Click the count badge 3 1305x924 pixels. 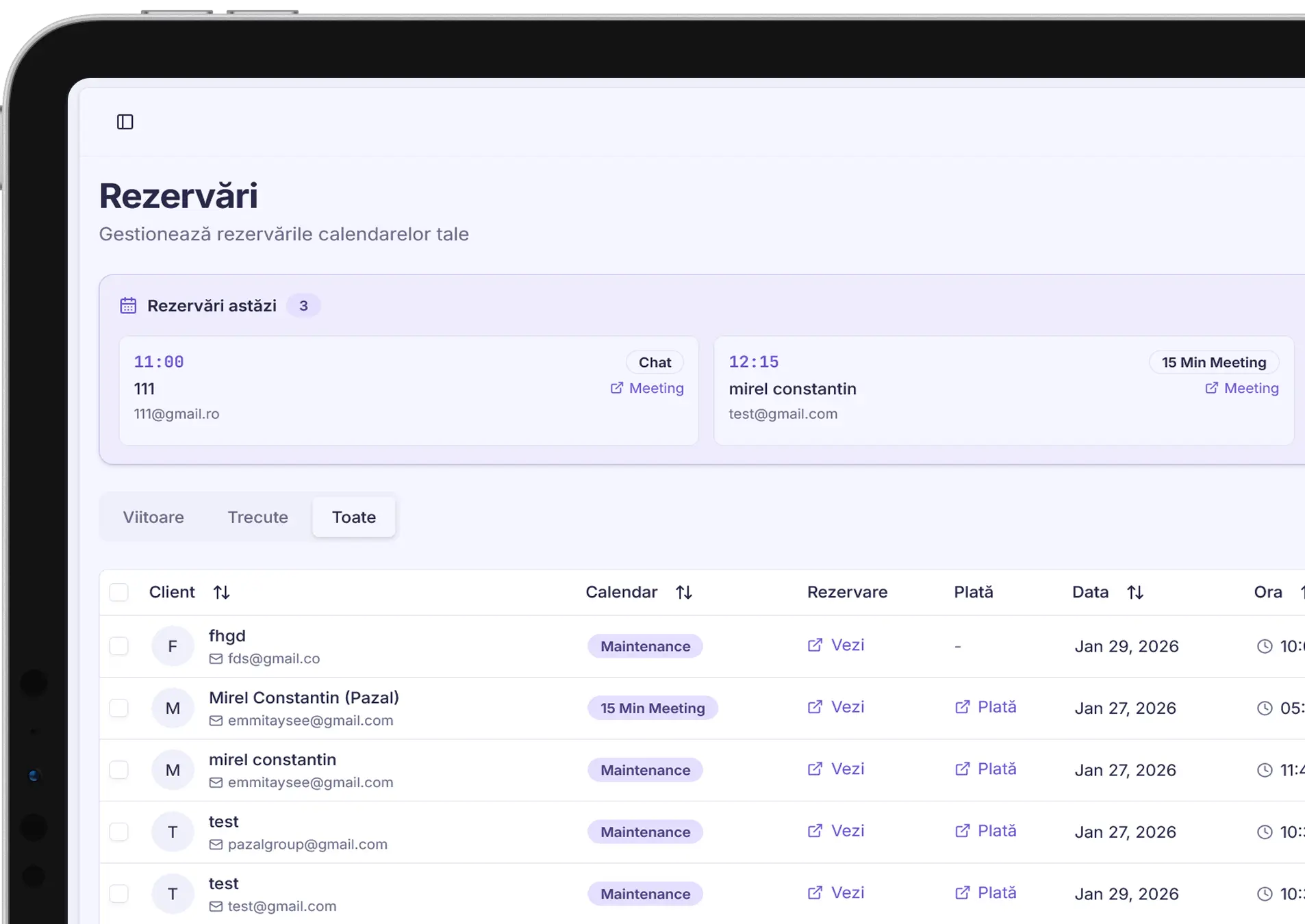coord(303,305)
